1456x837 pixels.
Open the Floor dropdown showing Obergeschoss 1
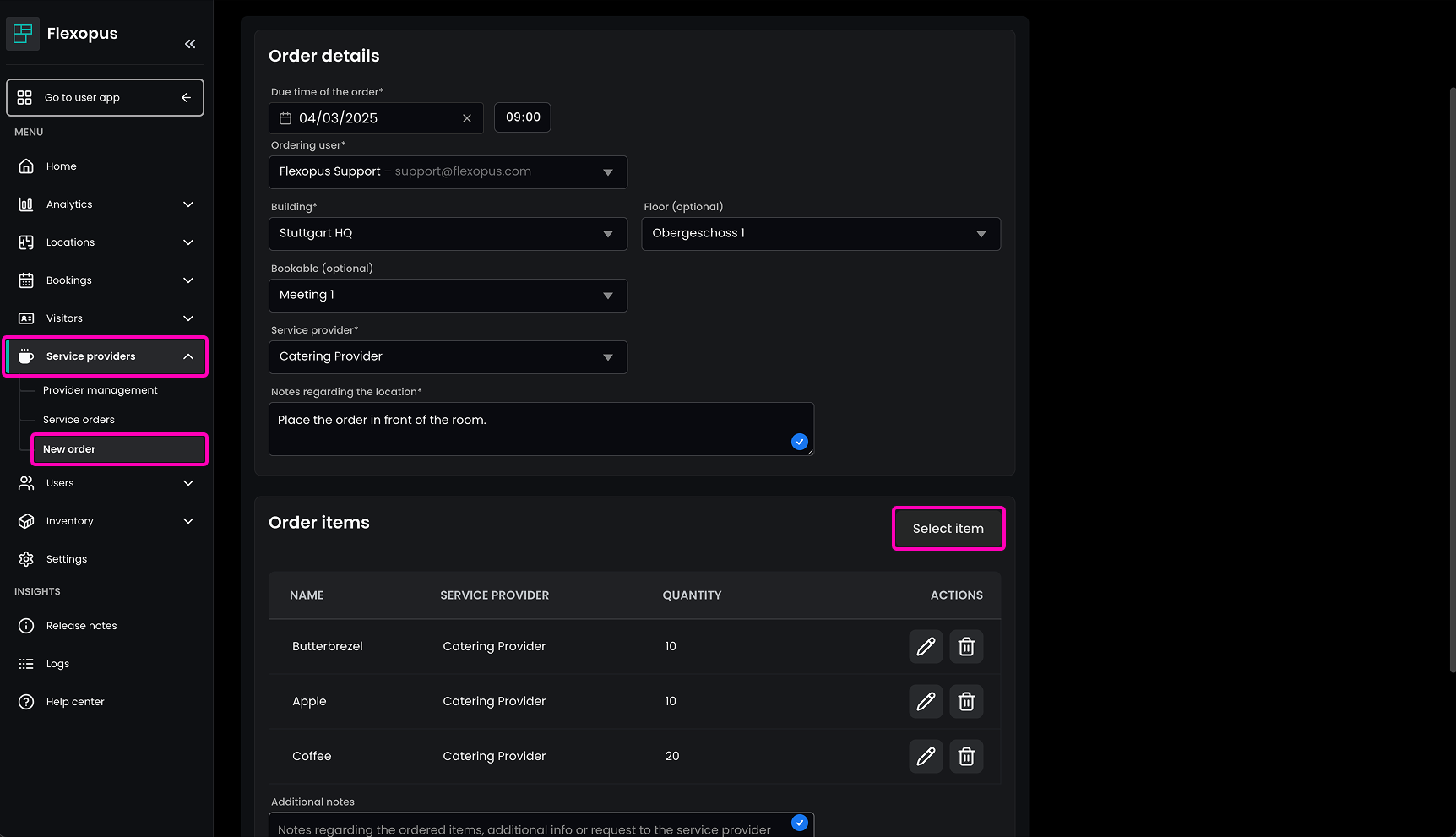[820, 234]
